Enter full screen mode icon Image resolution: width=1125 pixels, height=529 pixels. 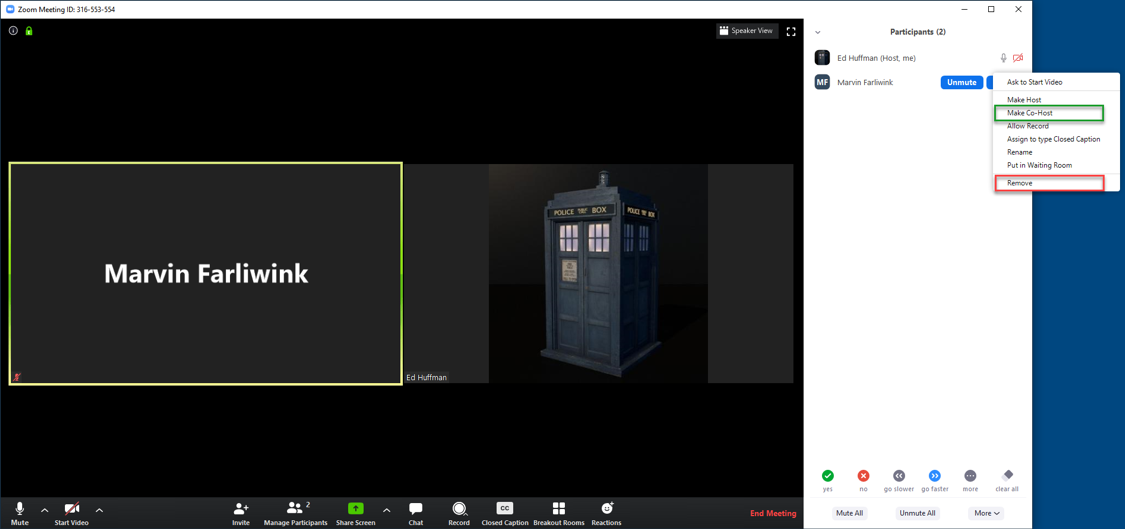[791, 31]
